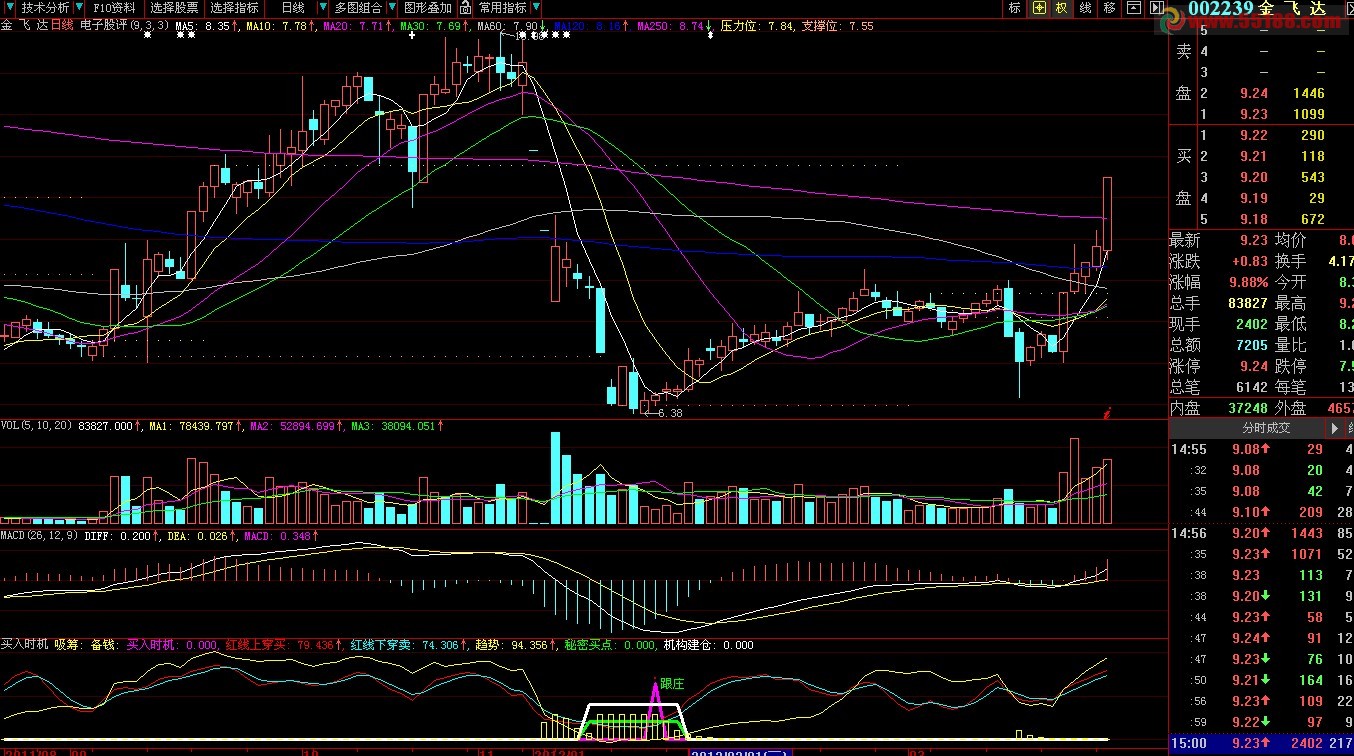Click 选择股票 in the toolbar

point(174,8)
